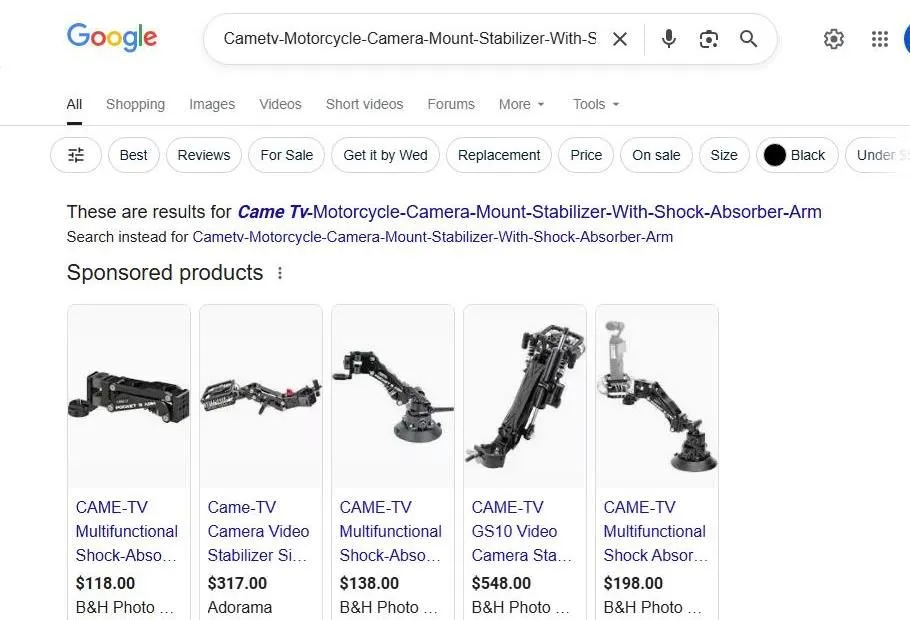Open Adorama $317.00 stabilizer image
Image resolution: width=910 pixels, height=620 pixels.
[x=261, y=396]
